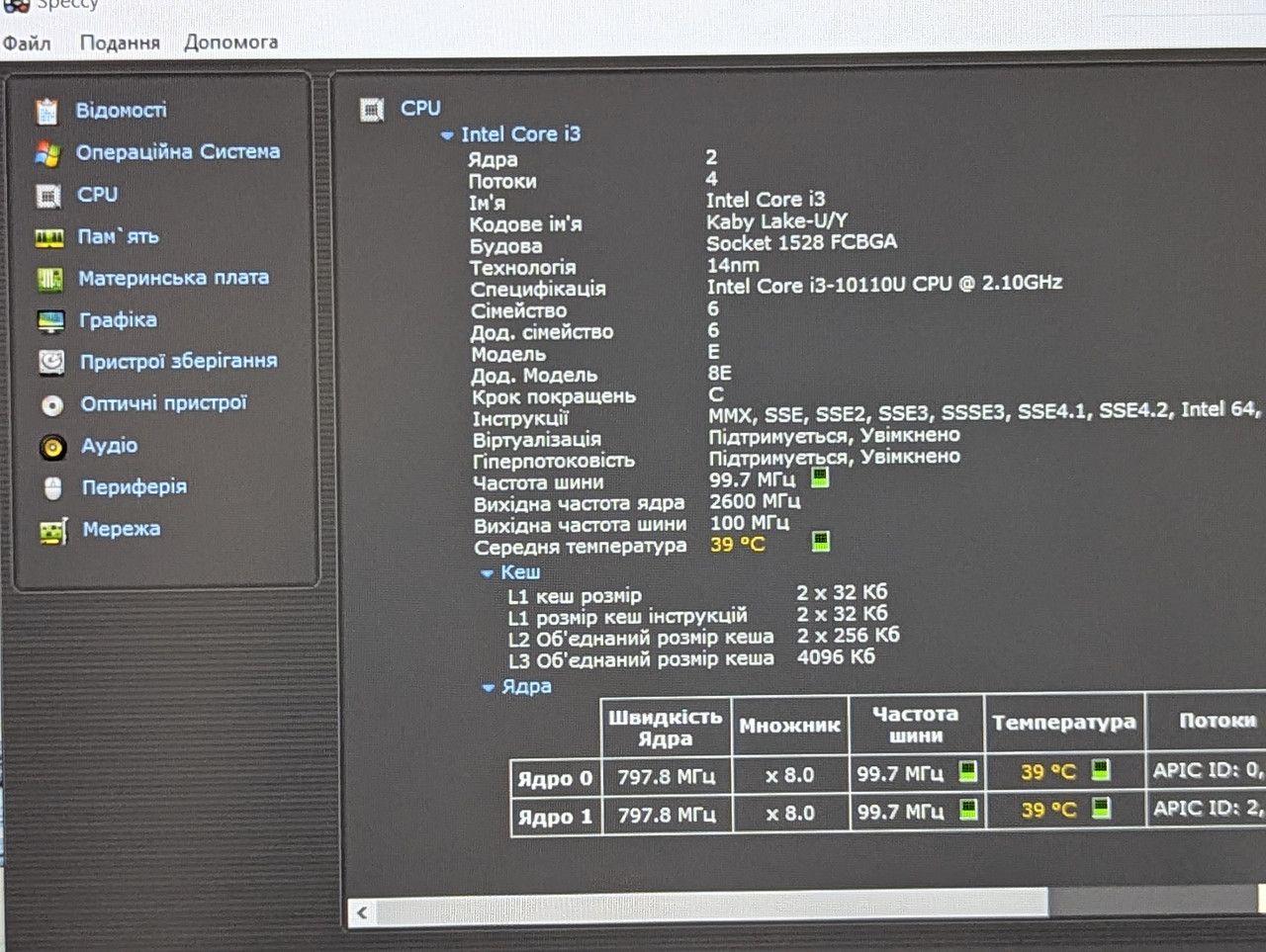Click the Socket 1528 FCBGA value
The width and height of the screenshot is (1266, 952).
tap(802, 243)
